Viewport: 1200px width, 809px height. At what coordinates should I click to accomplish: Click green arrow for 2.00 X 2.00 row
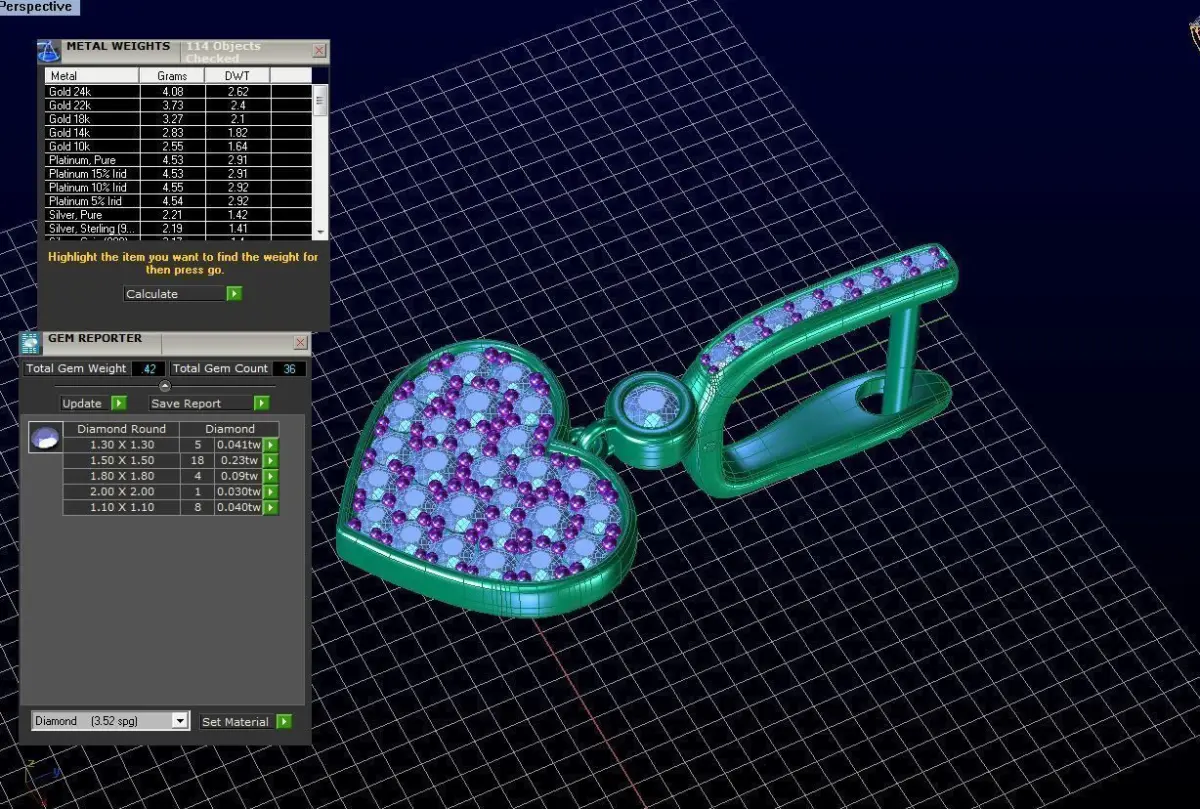coord(270,492)
